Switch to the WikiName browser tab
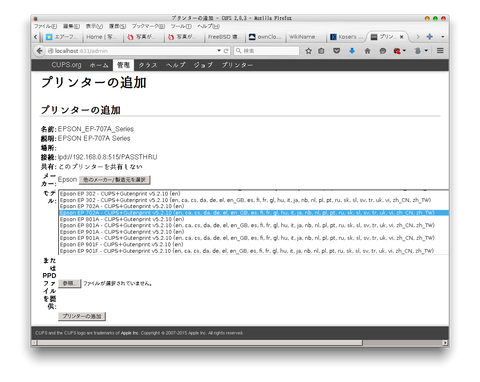Image resolution: width=480 pixels, height=382 pixels. point(305,37)
